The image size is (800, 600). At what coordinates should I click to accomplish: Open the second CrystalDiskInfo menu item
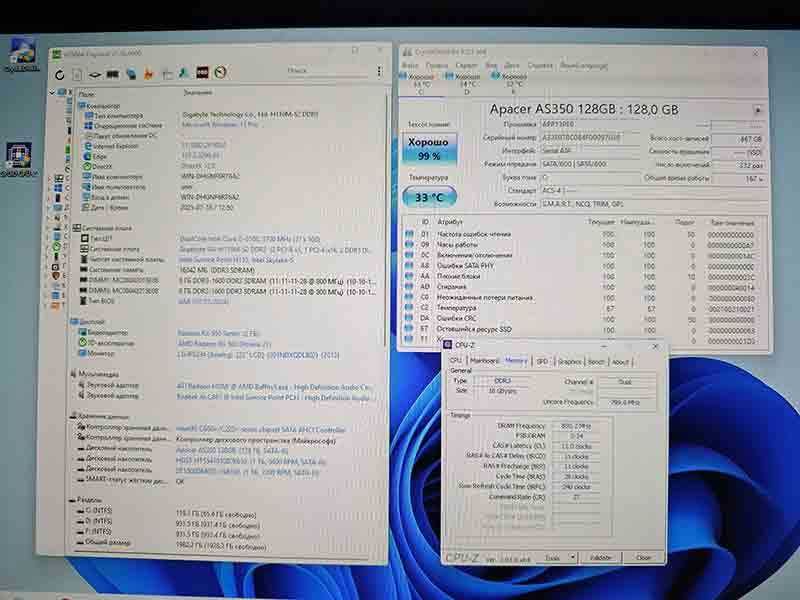coord(437,65)
